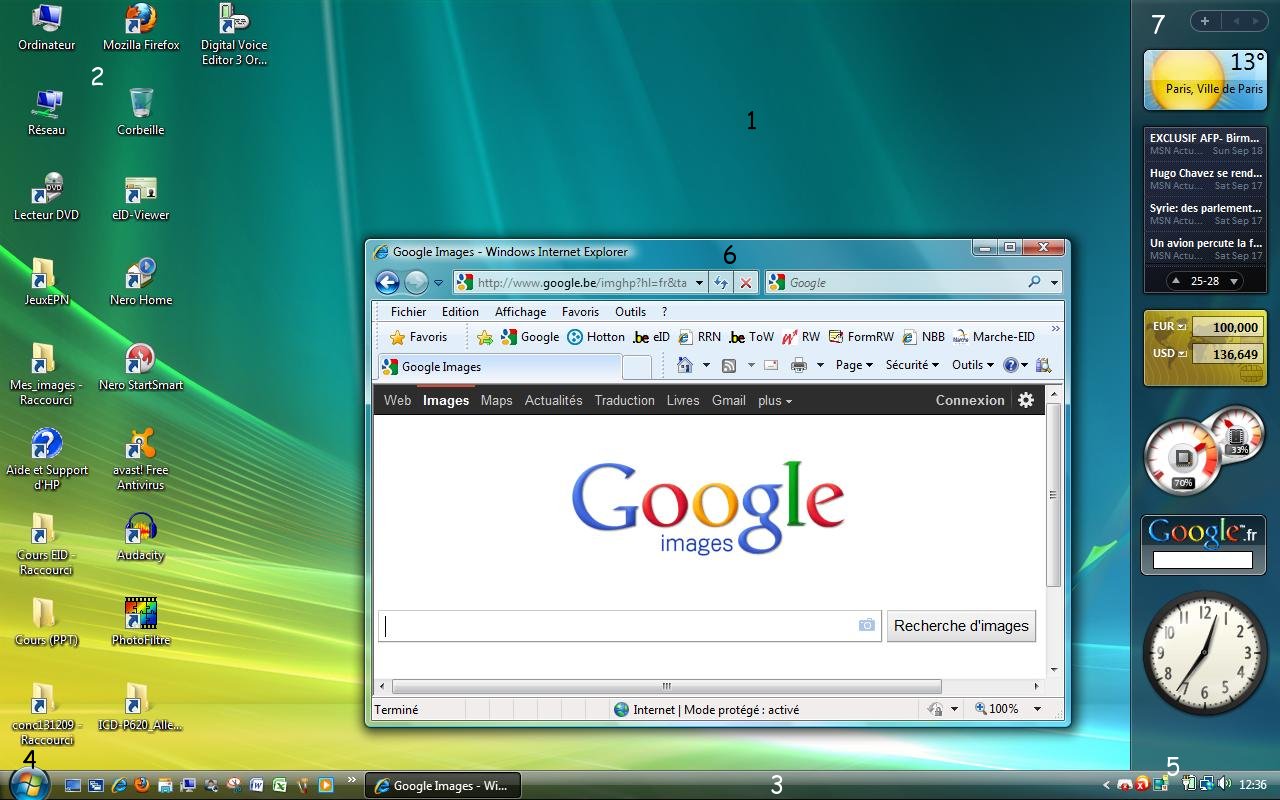Click the network tray icon
Image resolution: width=1280 pixels, height=800 pixels.
[1207, 785]
